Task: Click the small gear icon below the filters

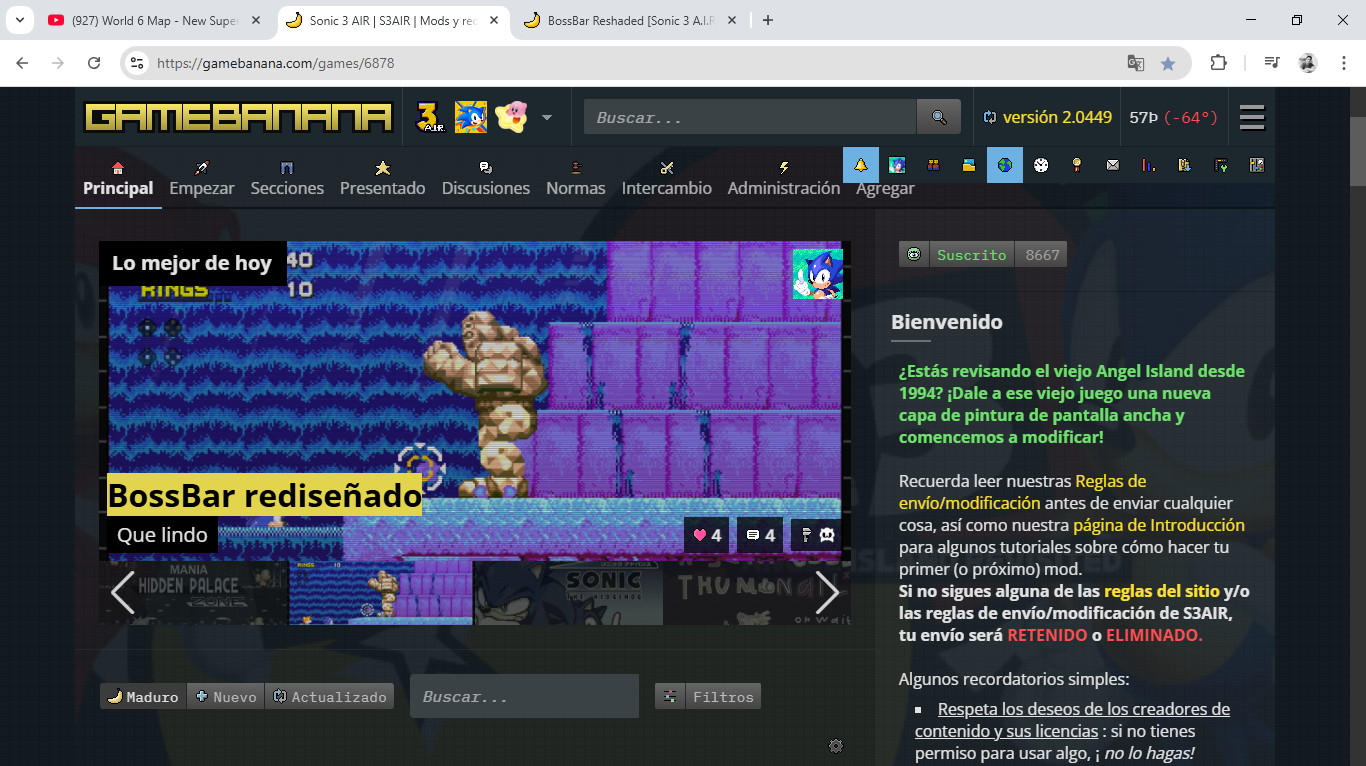Action: click(x=836, y=745)
